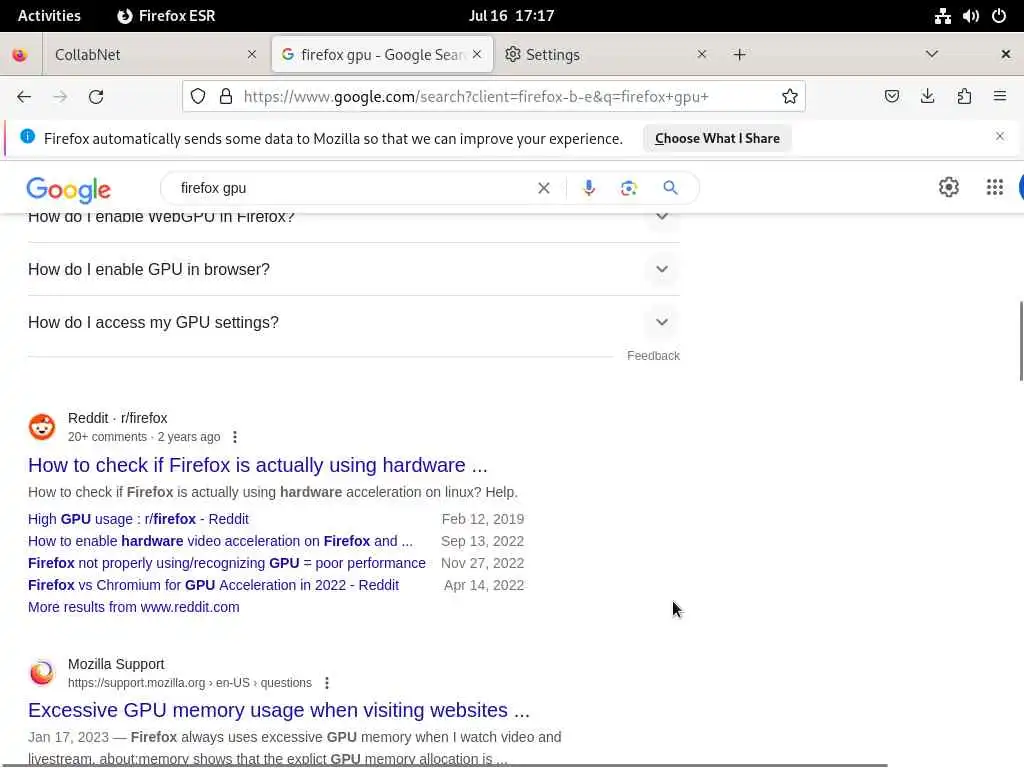Bookmark this page with the star
The image size is (1024, 768).
tap(790, 97)
